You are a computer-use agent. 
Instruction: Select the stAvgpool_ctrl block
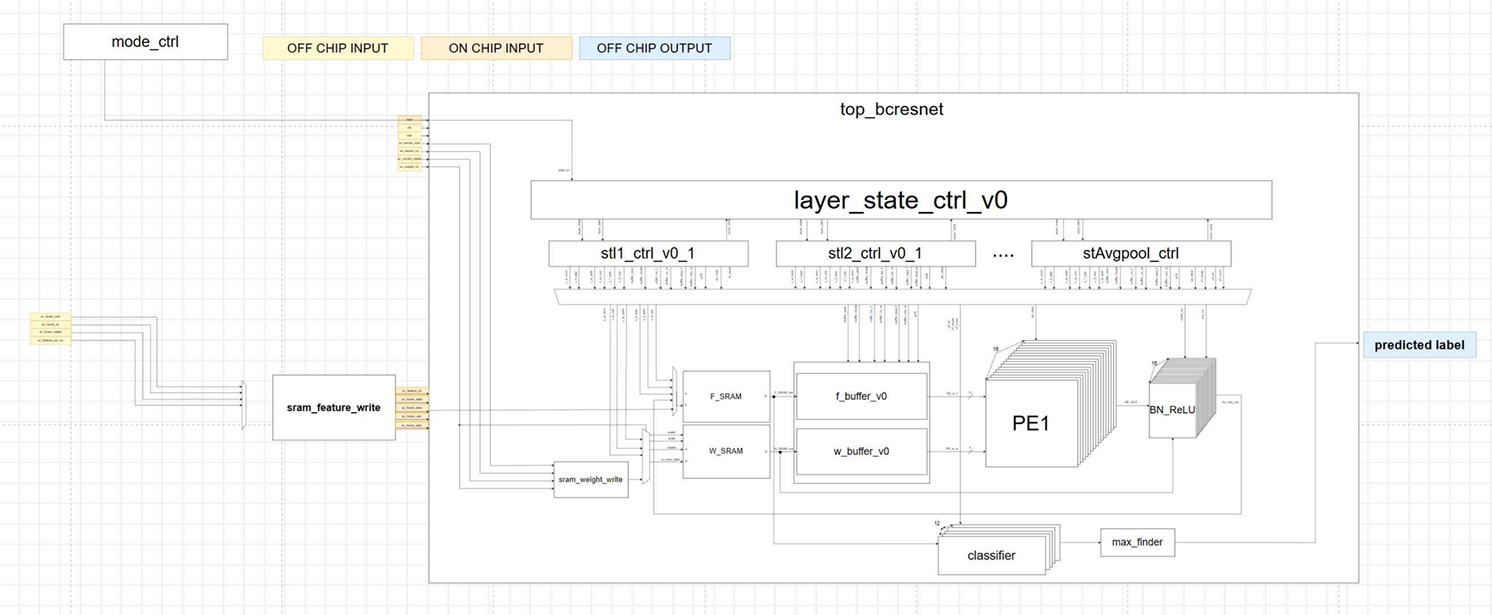[x=1131, y=254]
